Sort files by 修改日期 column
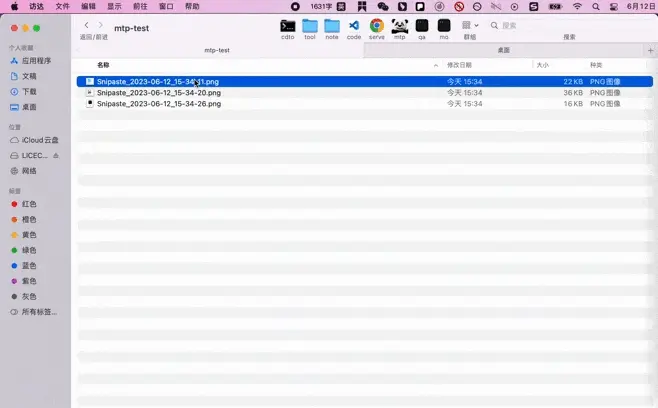This screenshot has height=408, width=658. pos(459,65)
